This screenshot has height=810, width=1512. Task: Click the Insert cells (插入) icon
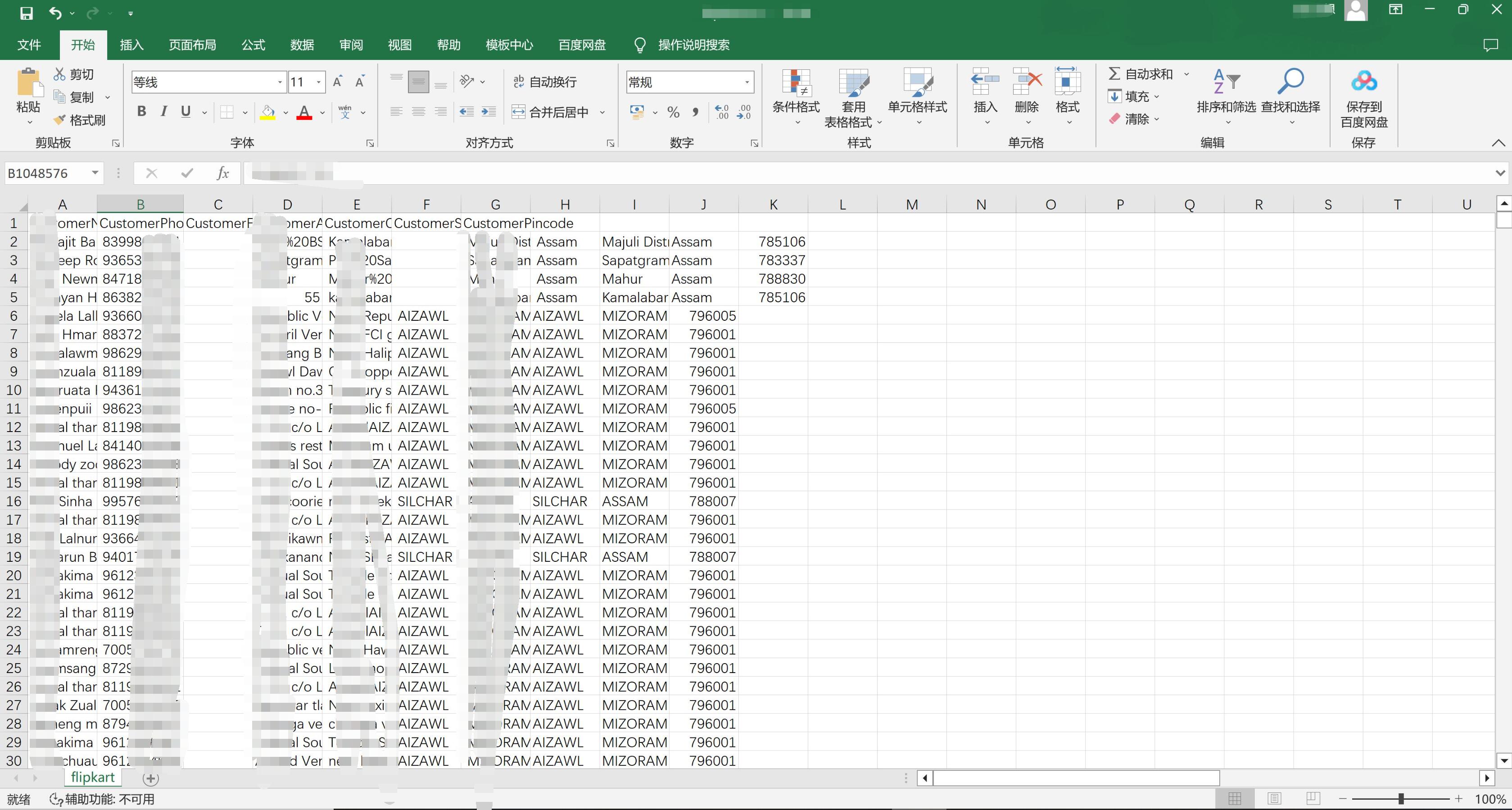point(986,82)
